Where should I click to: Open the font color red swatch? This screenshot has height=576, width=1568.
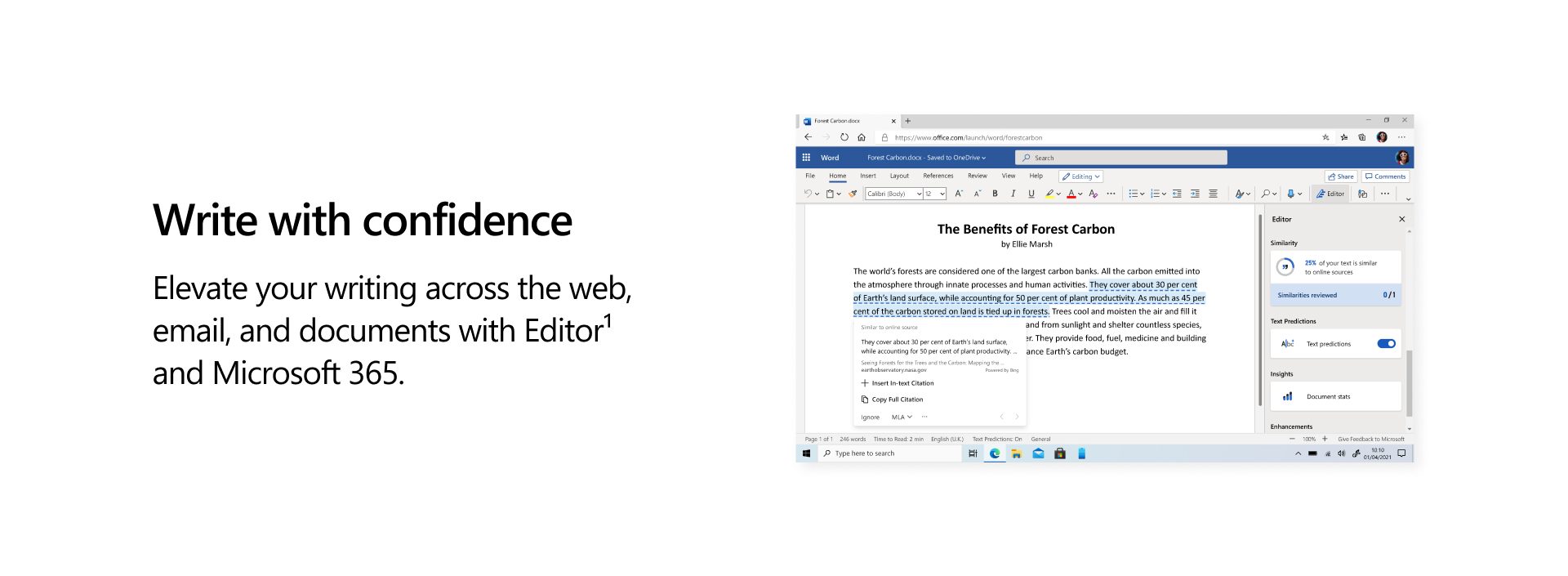[1071, 194]
